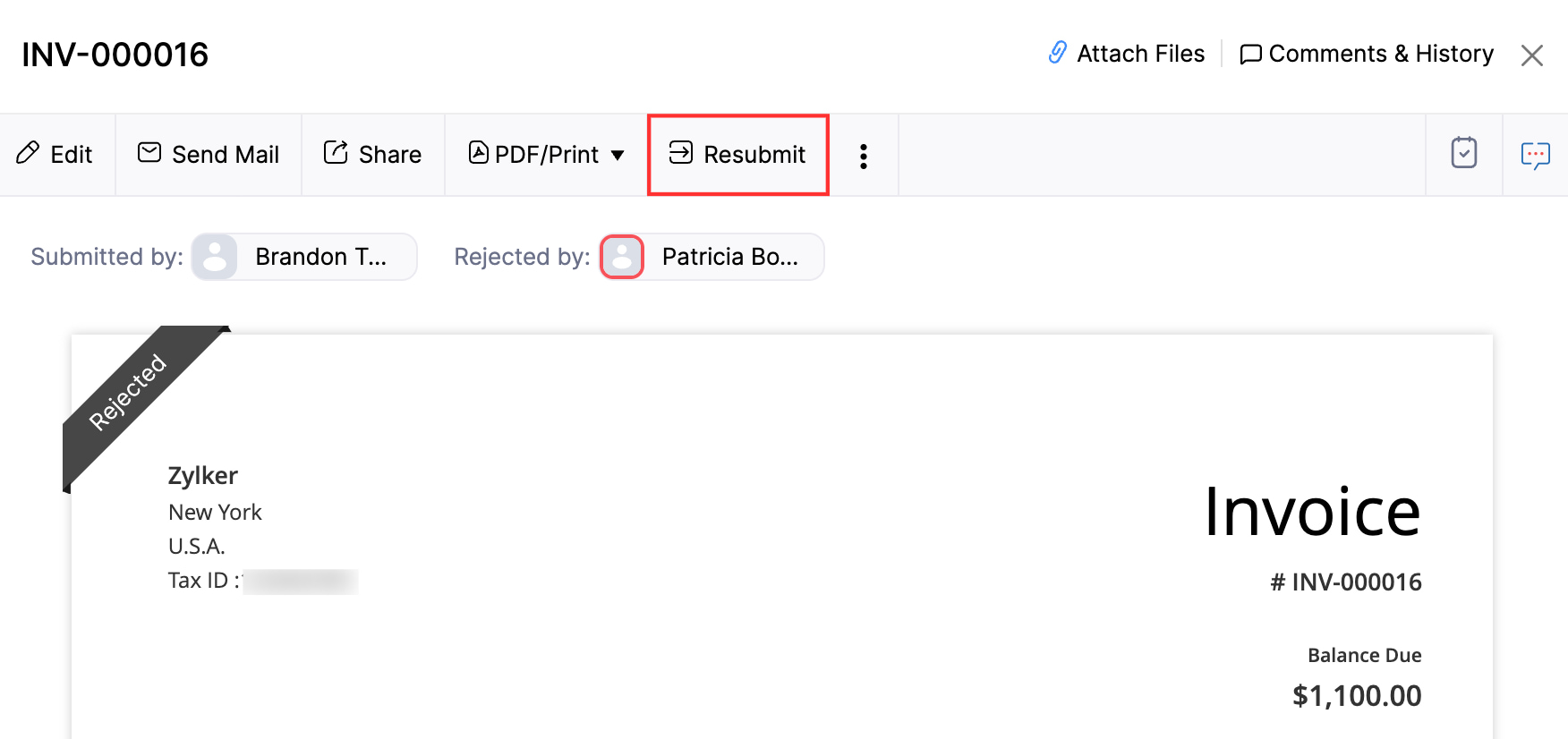Select Edit in the action toolbar
Viewport: 1568px width, 739px height.
point(55,154)
